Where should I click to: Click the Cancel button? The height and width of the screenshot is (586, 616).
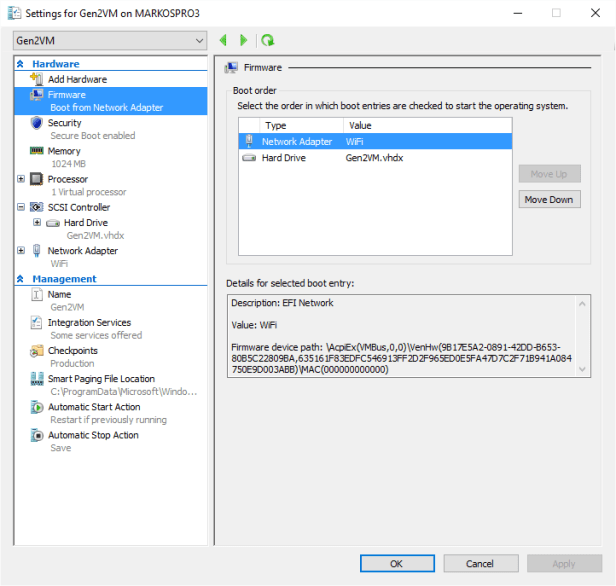479,564
